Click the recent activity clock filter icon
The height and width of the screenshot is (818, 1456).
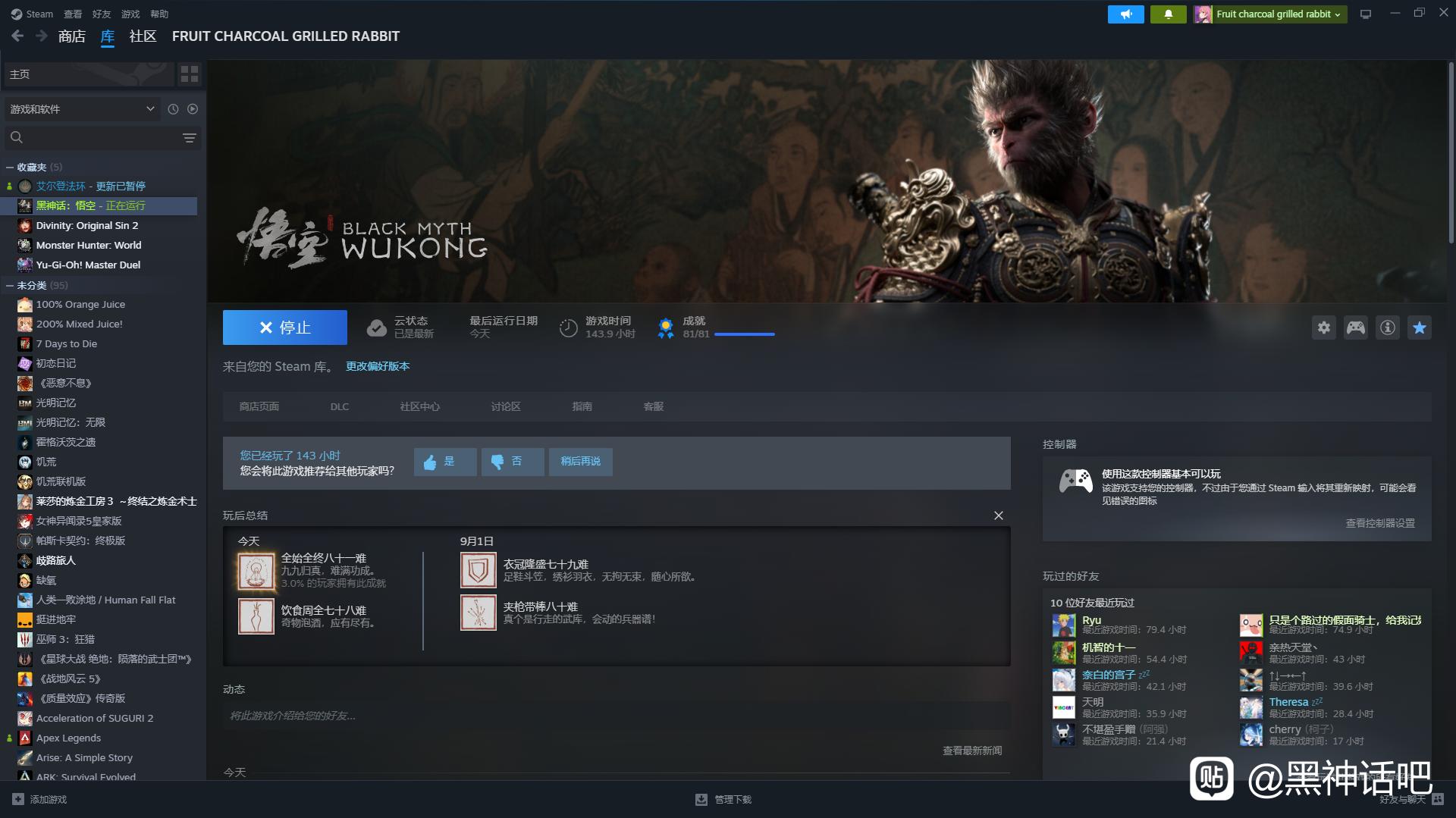coord(173,109)
